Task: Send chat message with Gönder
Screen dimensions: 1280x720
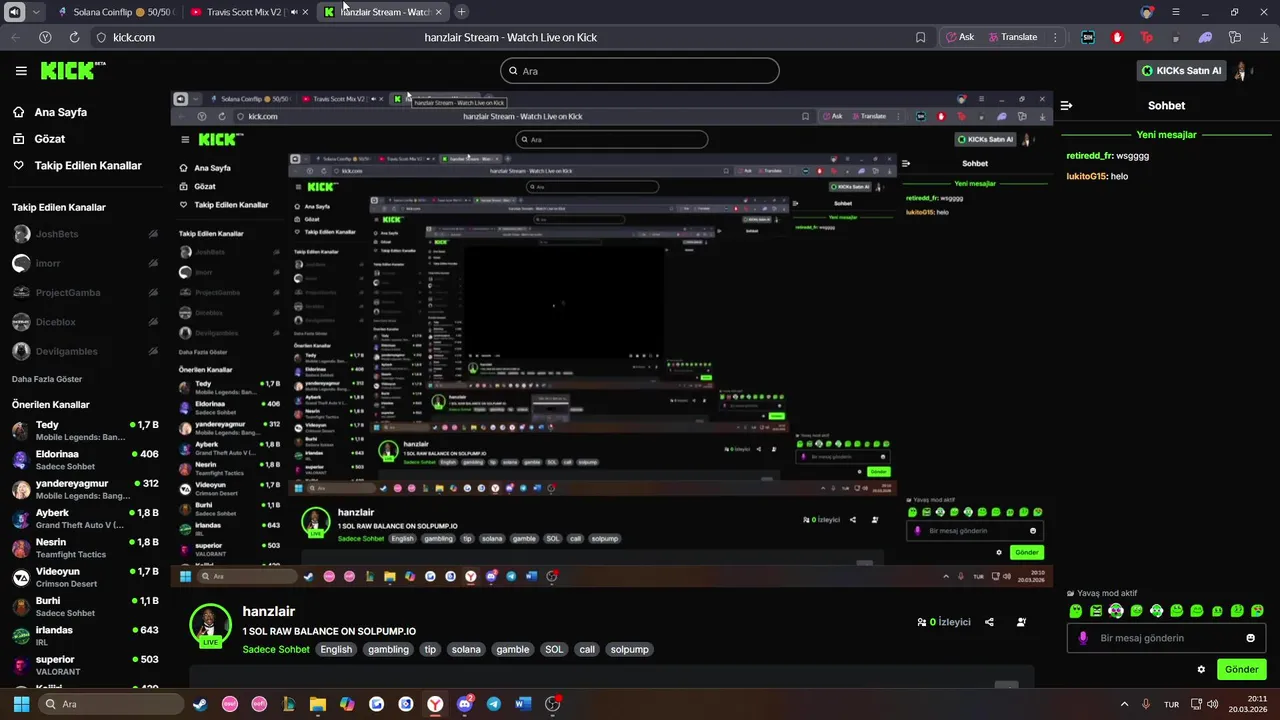Action: (x=1241, y=669)
